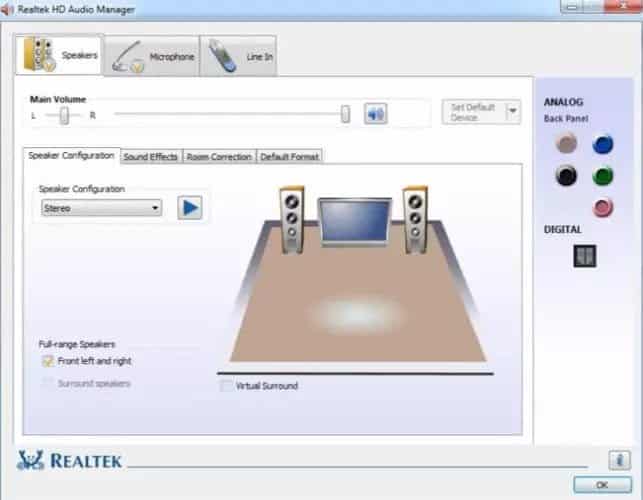The width and height of the screenshot is (643, 500).
Task: Select the pink microphone jack
Action: pos(602,208)
